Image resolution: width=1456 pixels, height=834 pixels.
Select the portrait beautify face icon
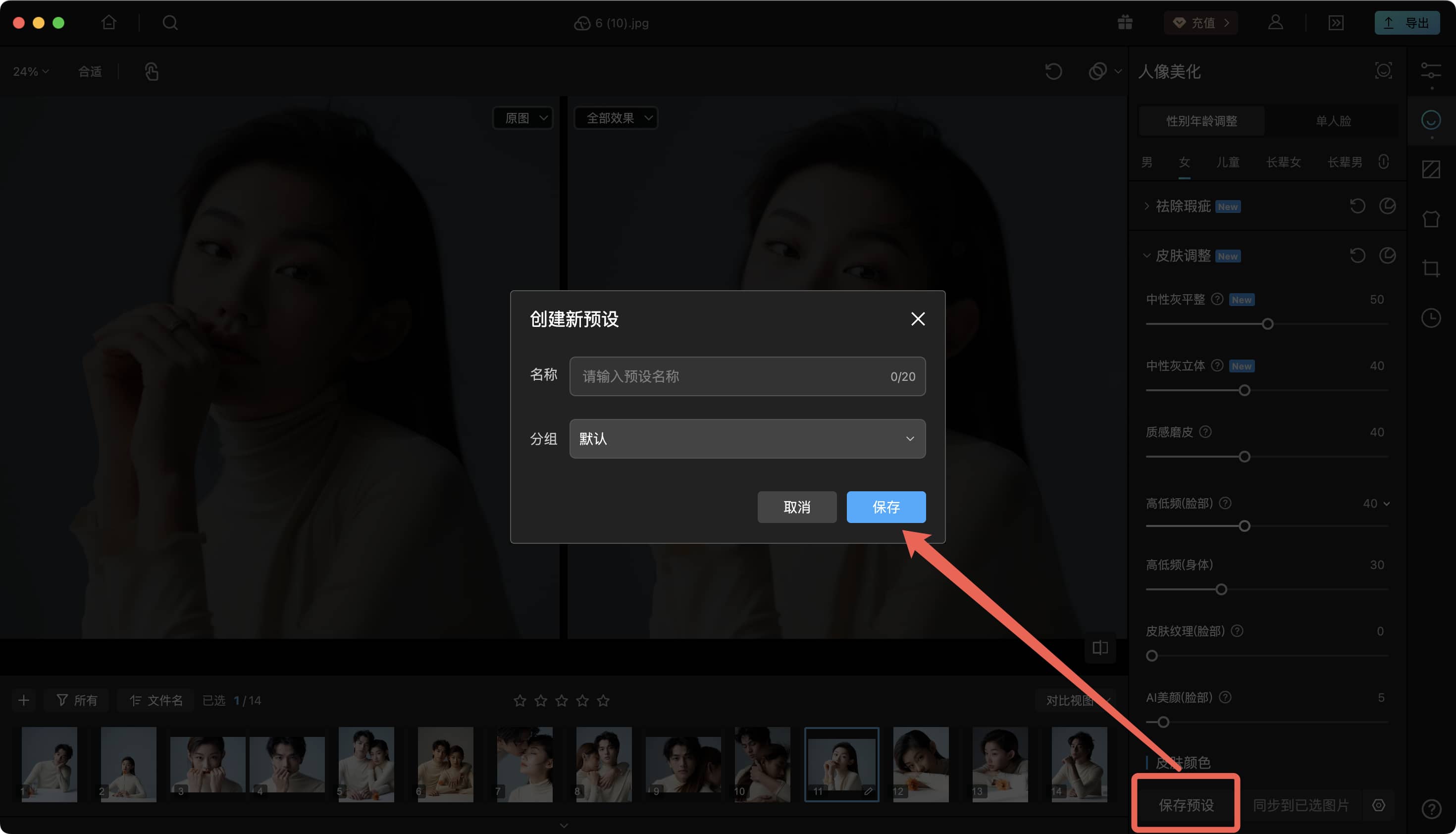tap(1431, 120)
